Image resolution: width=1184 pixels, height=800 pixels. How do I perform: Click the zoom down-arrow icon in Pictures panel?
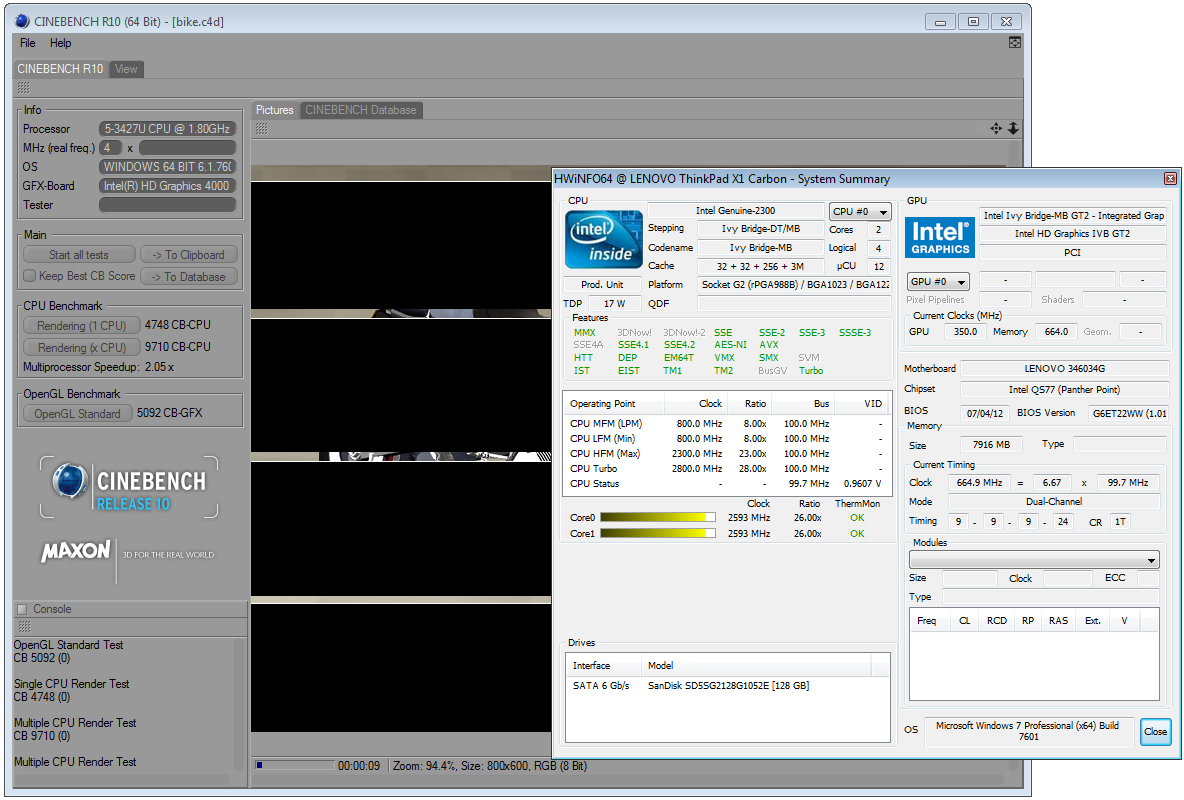(1012, 128)
